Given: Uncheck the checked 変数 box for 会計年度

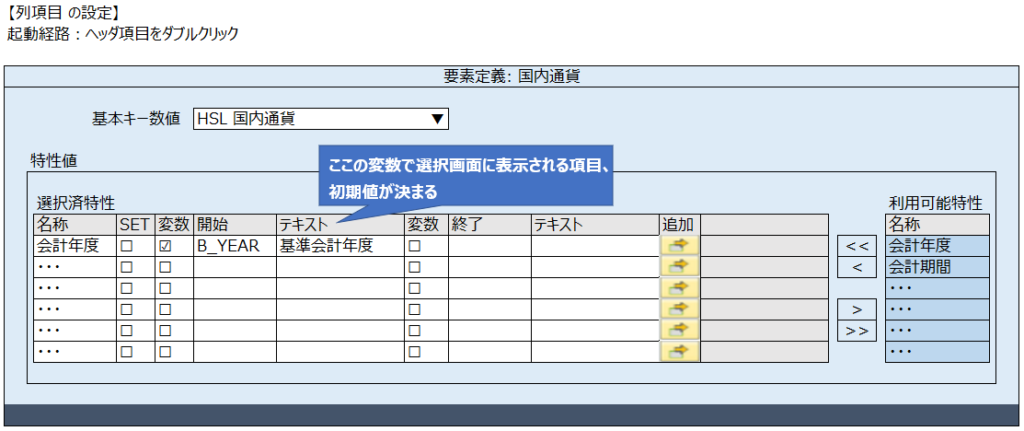Looking at the screenshot, I should 165,245.
